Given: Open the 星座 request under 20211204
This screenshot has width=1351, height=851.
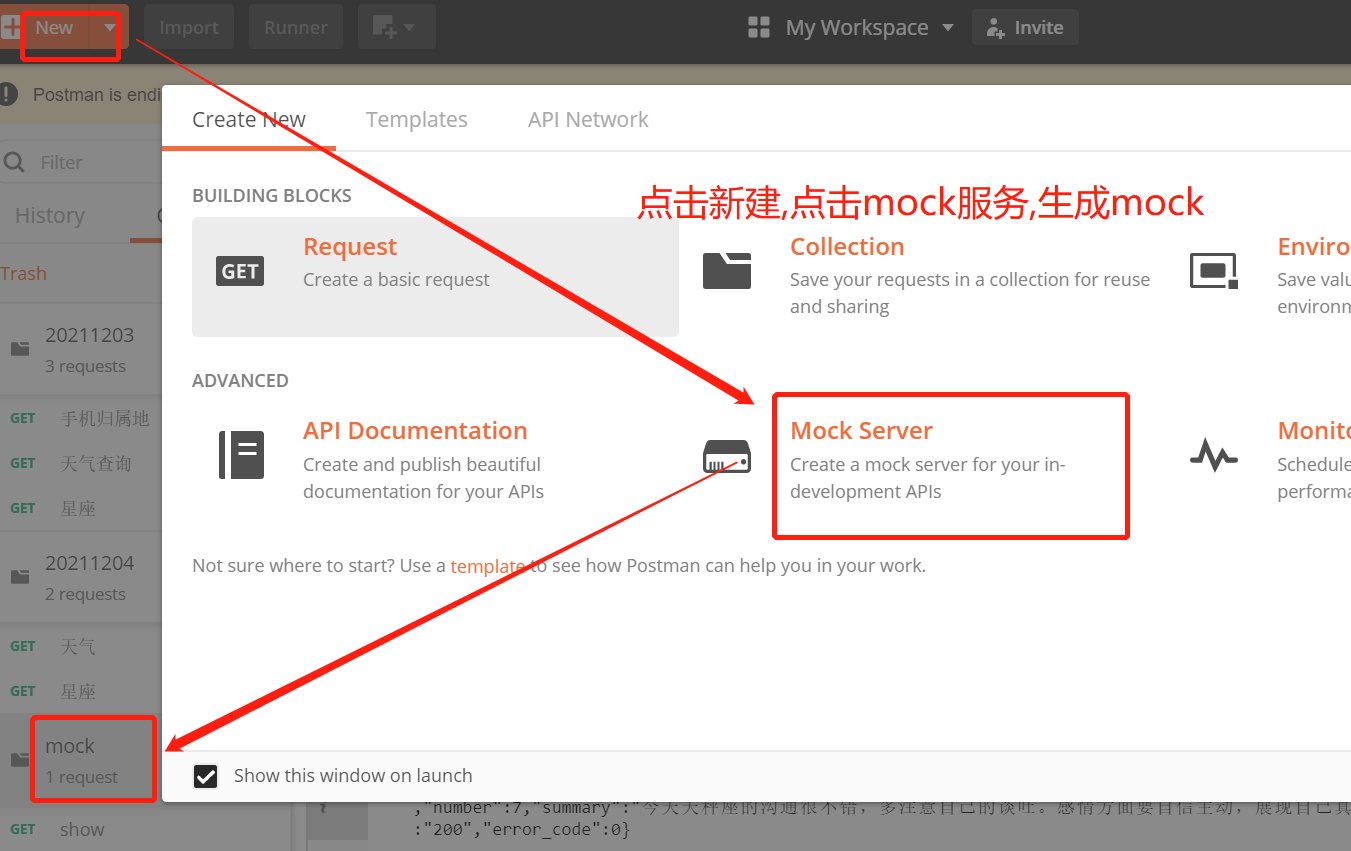Looking at the screenshot, I should pos(78,691).
